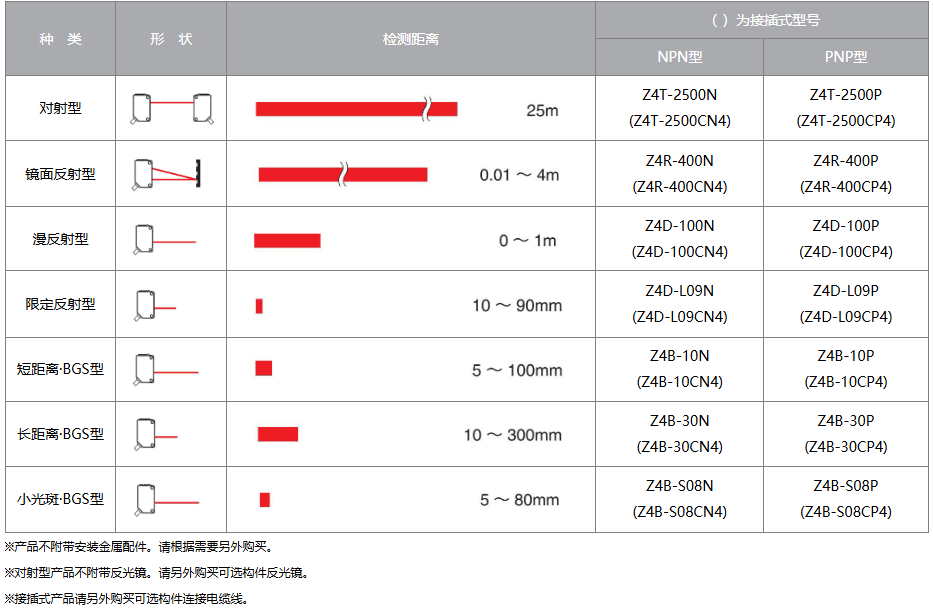This screenshot has height=614, width=933.
Task: Click the red 25m detection distance bar
Action: (x=356, y=109)
